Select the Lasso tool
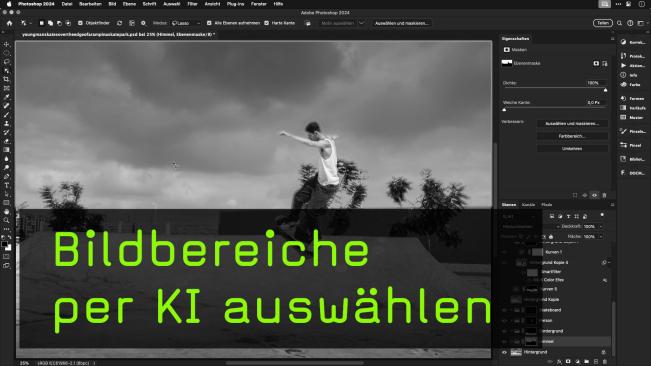The image size is (651, 366). tap(7, 61)
